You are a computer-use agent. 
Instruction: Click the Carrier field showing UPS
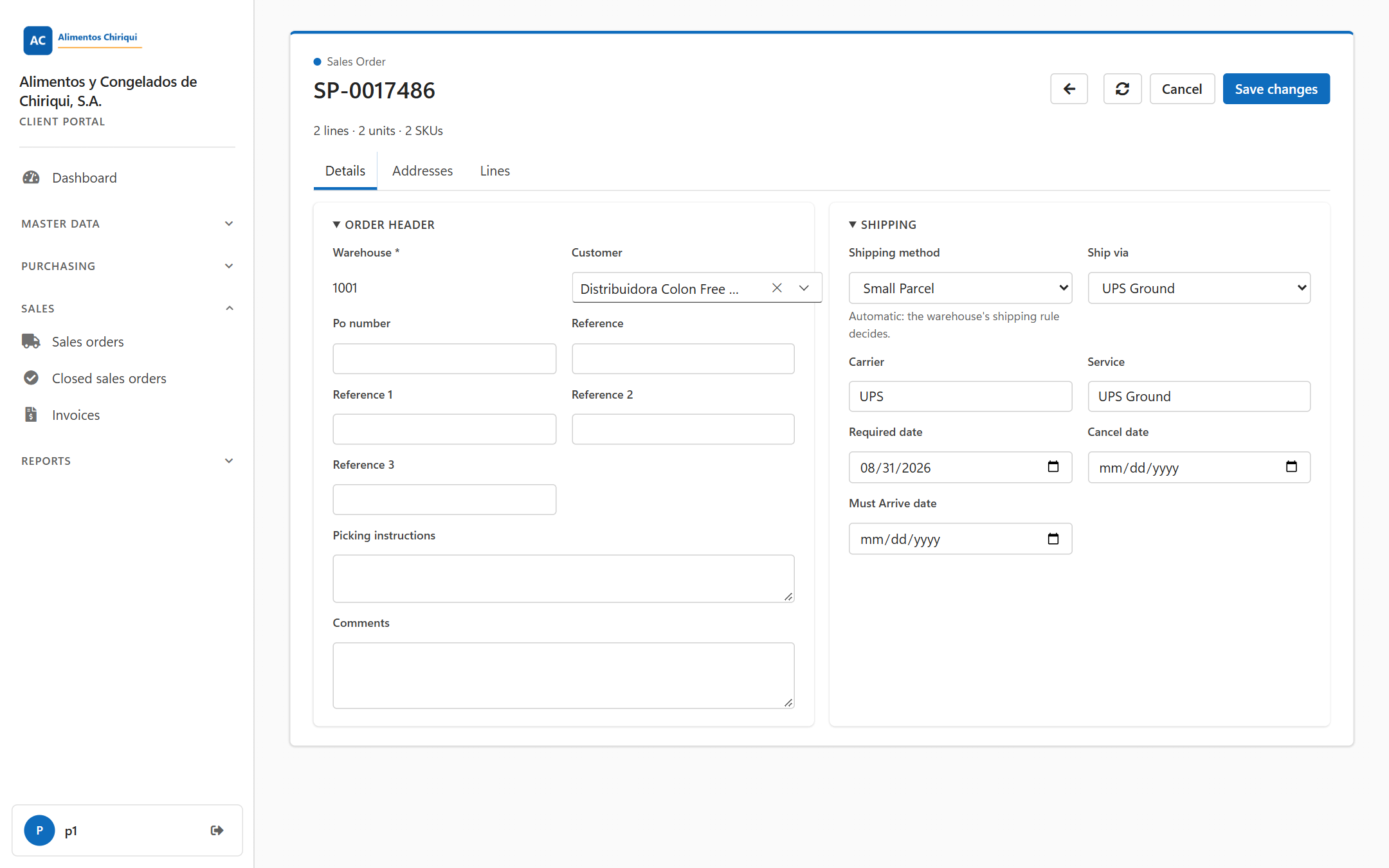960,396
